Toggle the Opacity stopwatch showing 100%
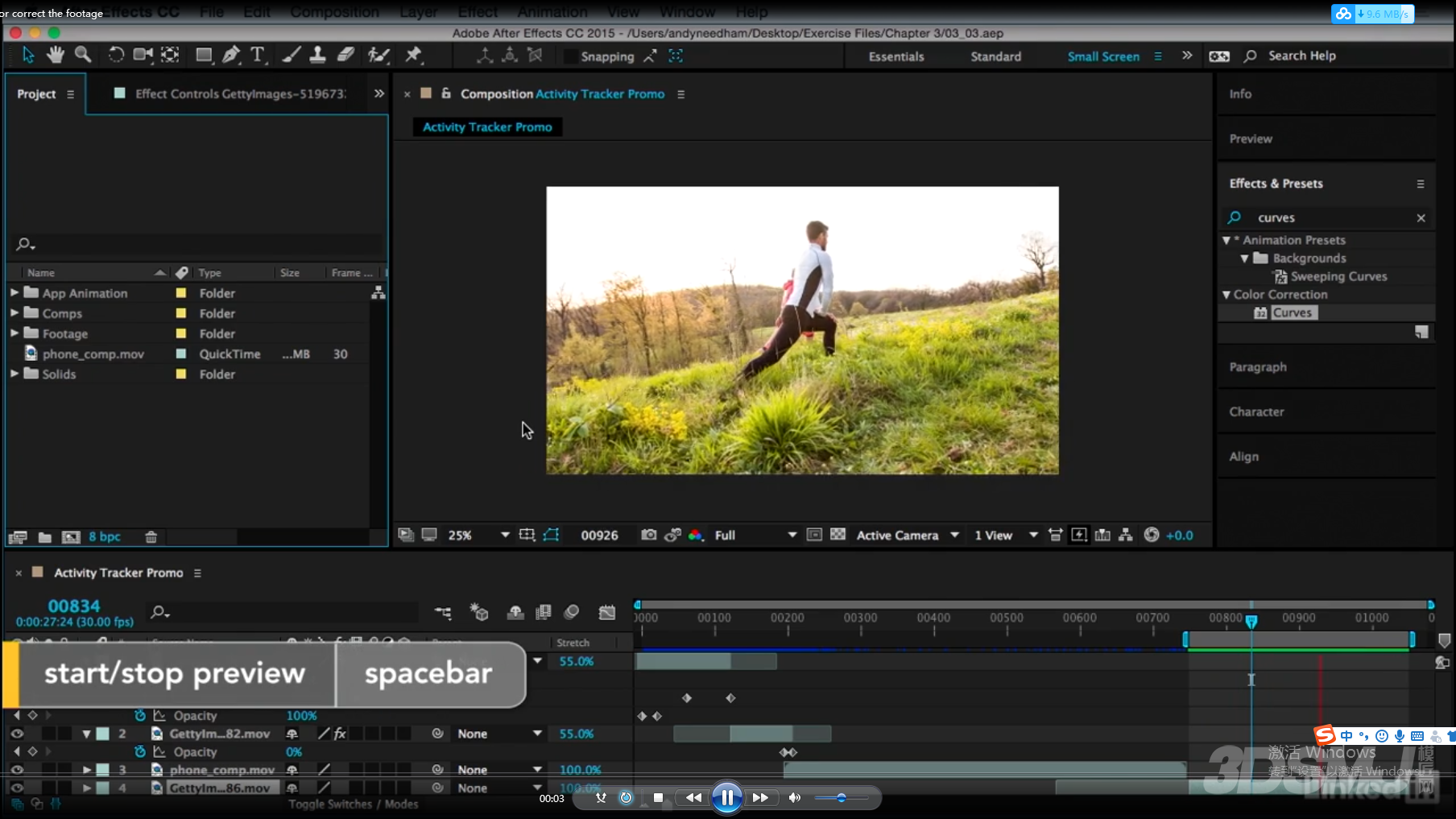Image resolution: width=1456 pixels, height=819 pixels. point(140,715)
